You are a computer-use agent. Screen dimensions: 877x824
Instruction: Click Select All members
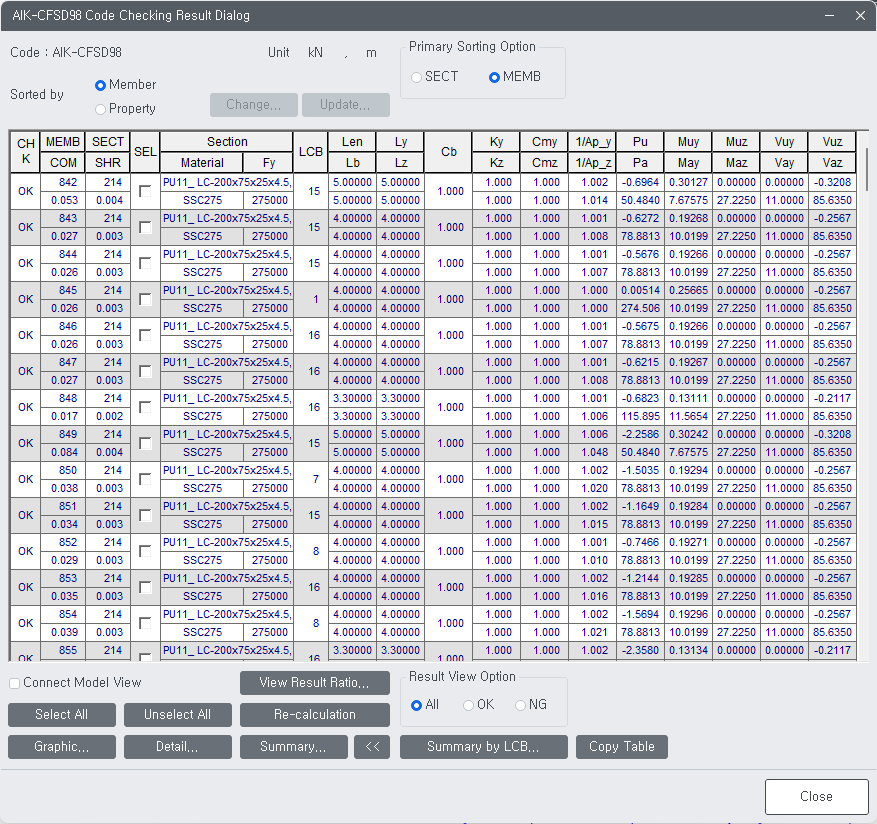pos(61,714)
